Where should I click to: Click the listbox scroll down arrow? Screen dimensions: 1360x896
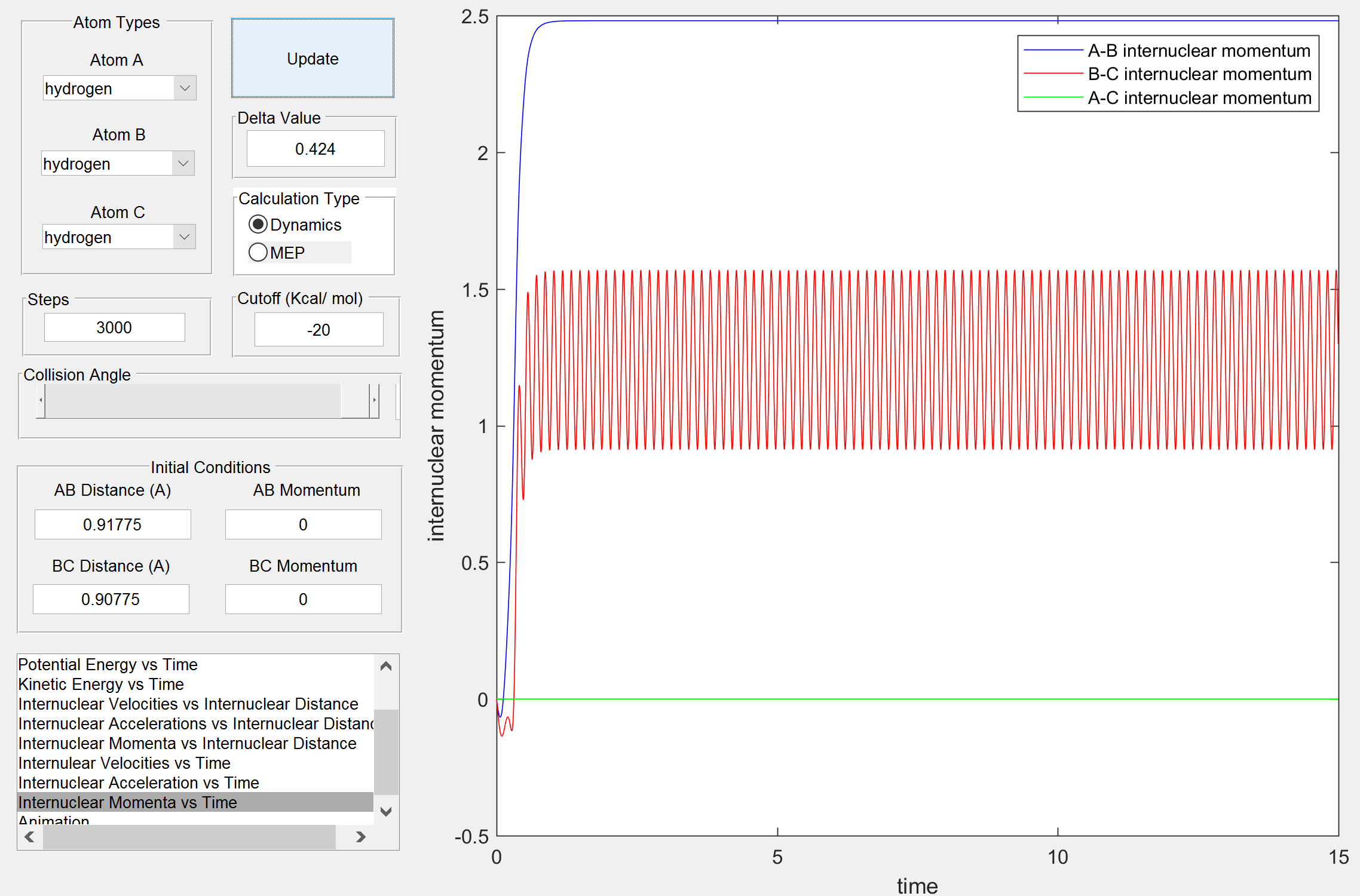point(386,811)
